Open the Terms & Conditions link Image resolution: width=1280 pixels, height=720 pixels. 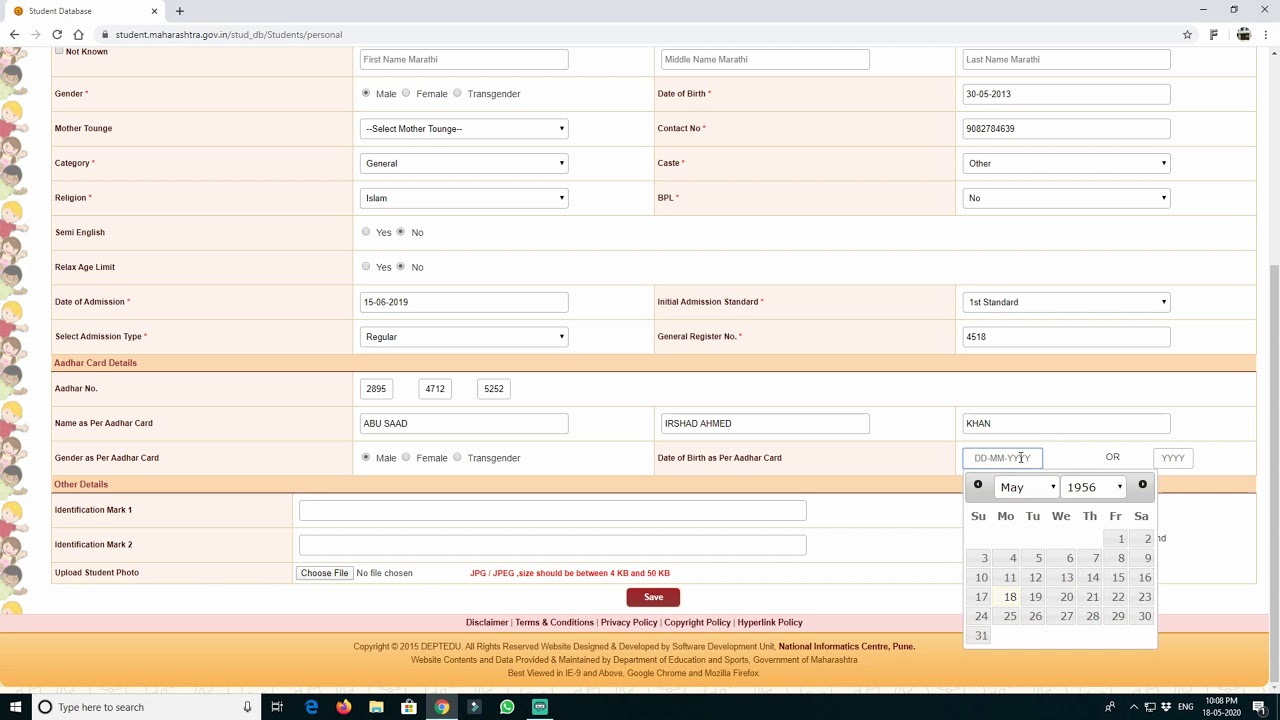554,622
